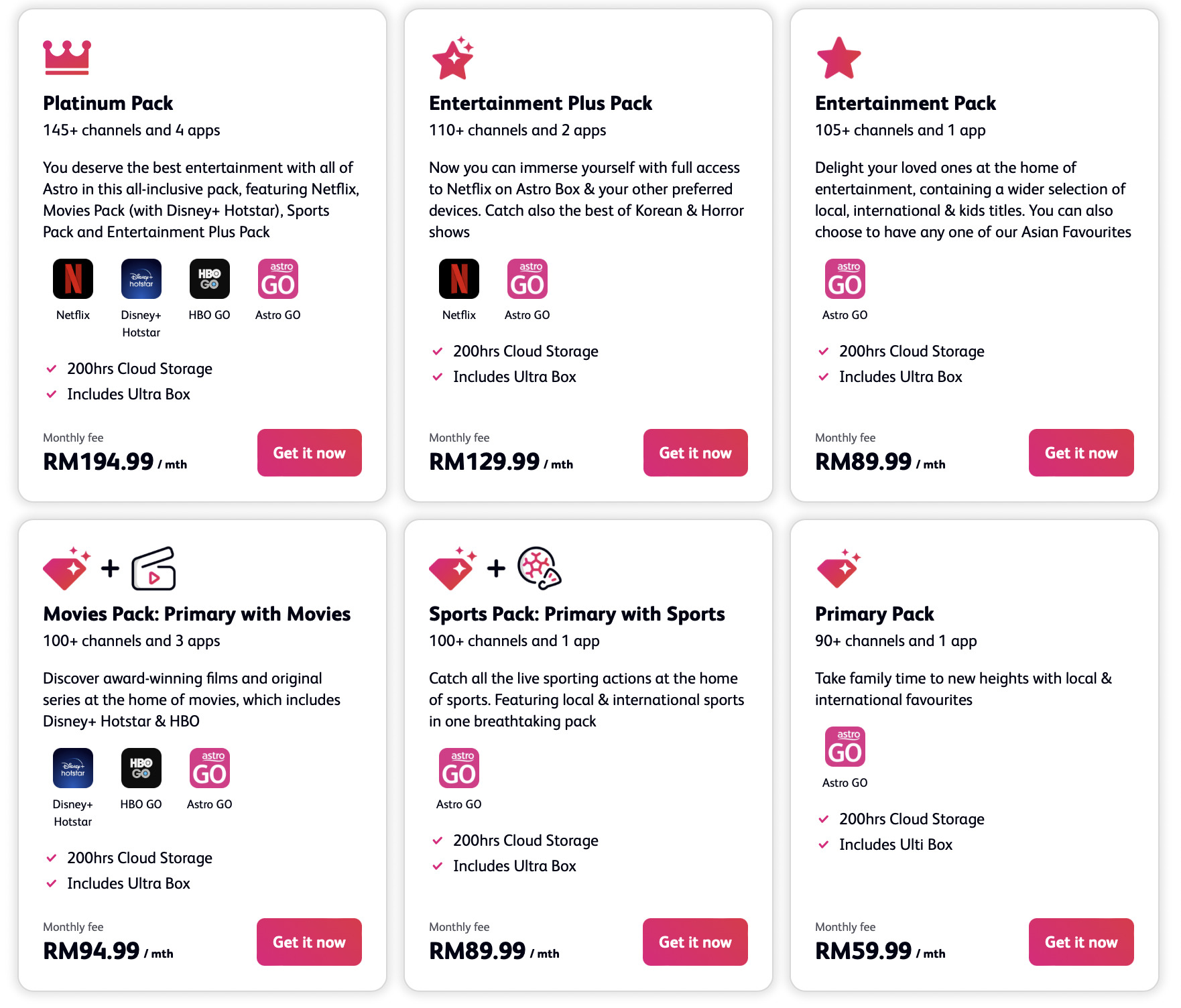
Task: Click Astro GO icon in Entertainment Pack
Action: pos(845,279)
